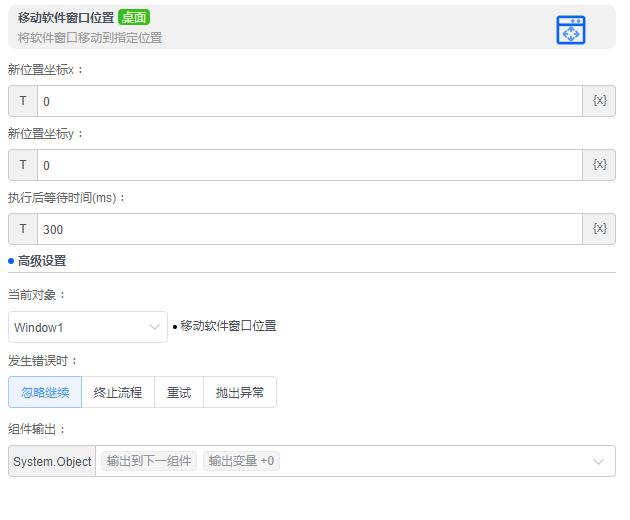This screenshot has width=630, height=520.
Task: Click the green 桌面 badge
Action: 134,17
